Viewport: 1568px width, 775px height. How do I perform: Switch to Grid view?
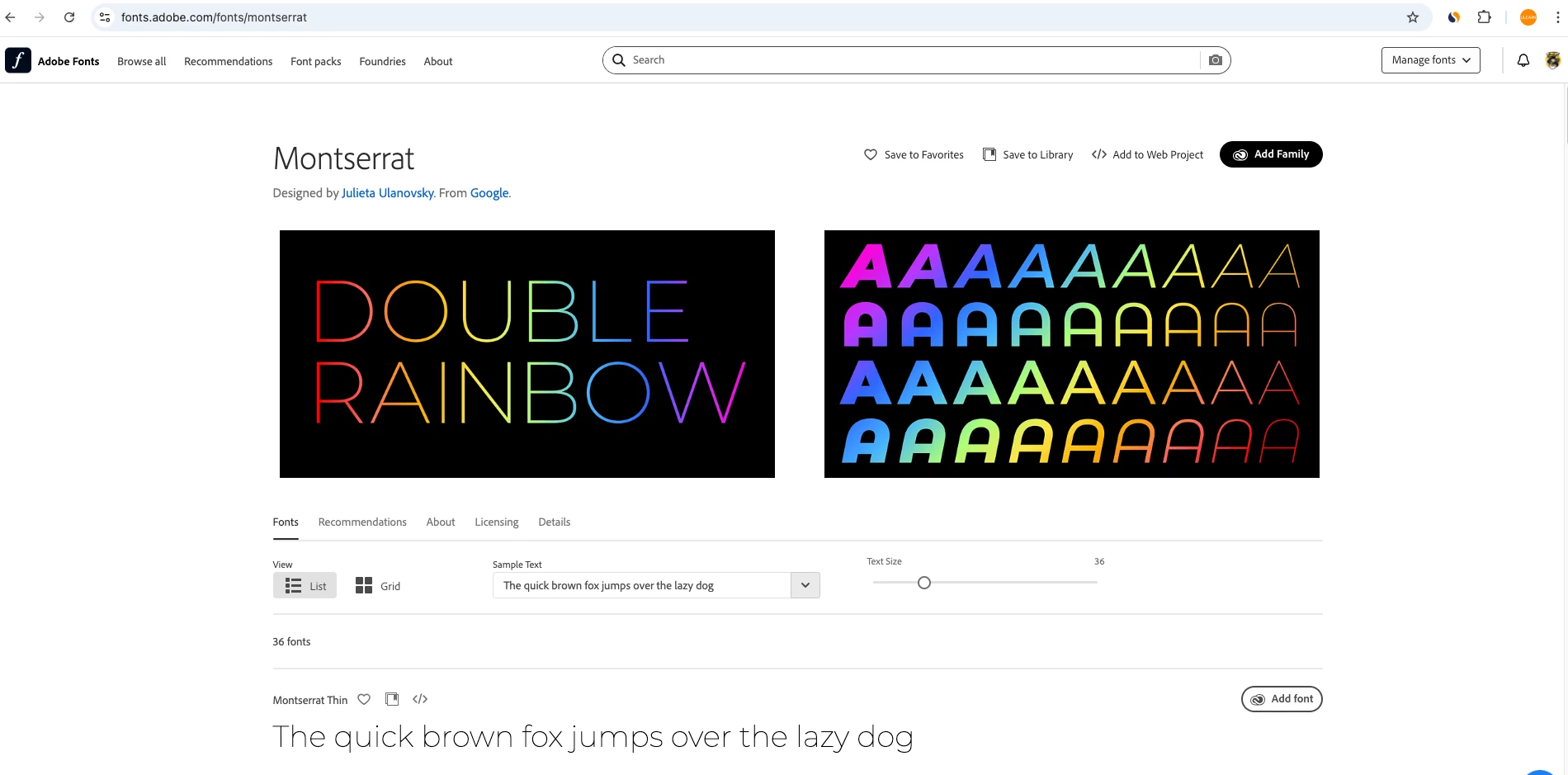coord(377,585)
